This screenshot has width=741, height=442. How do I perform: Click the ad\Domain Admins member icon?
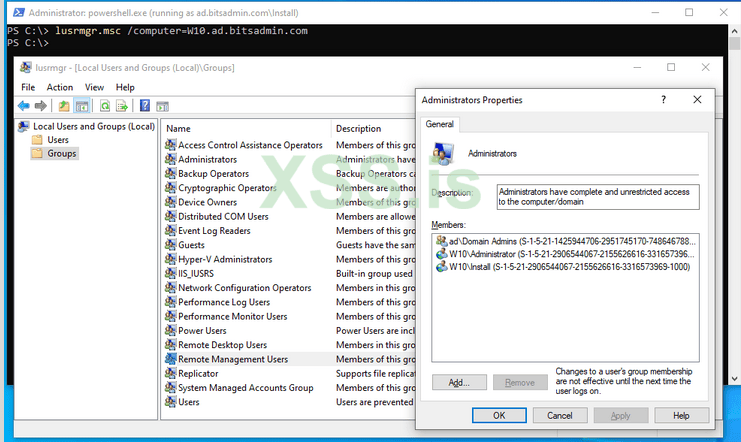(441, 241)
